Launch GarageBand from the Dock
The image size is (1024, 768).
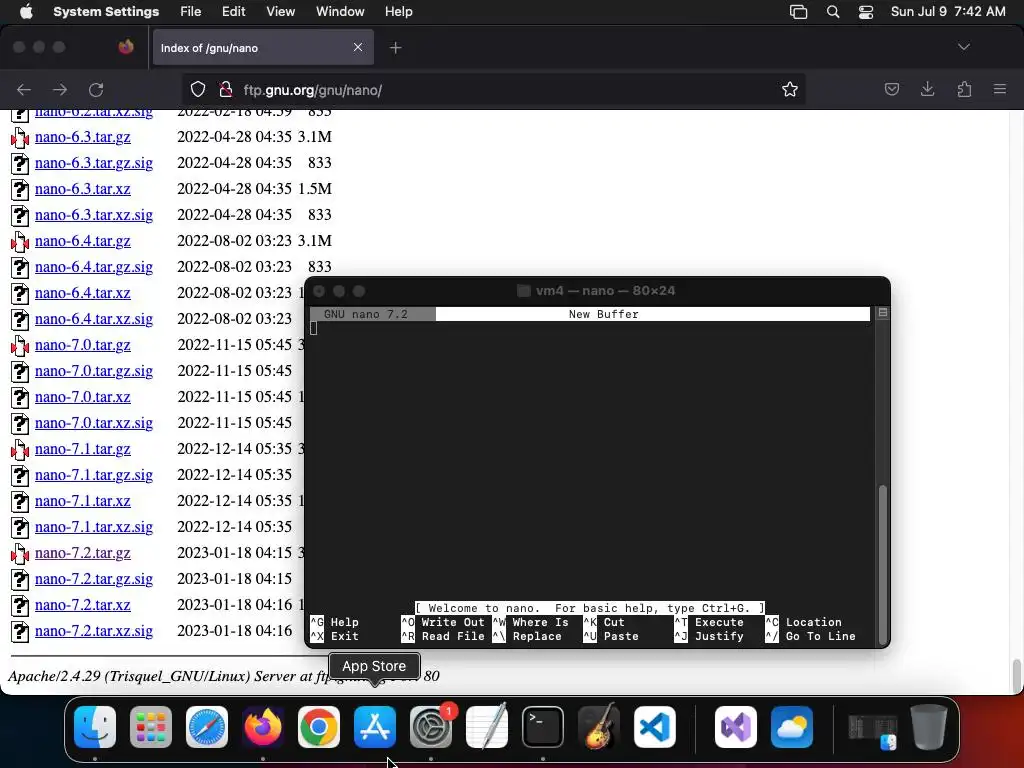click(x=599, y=727)
